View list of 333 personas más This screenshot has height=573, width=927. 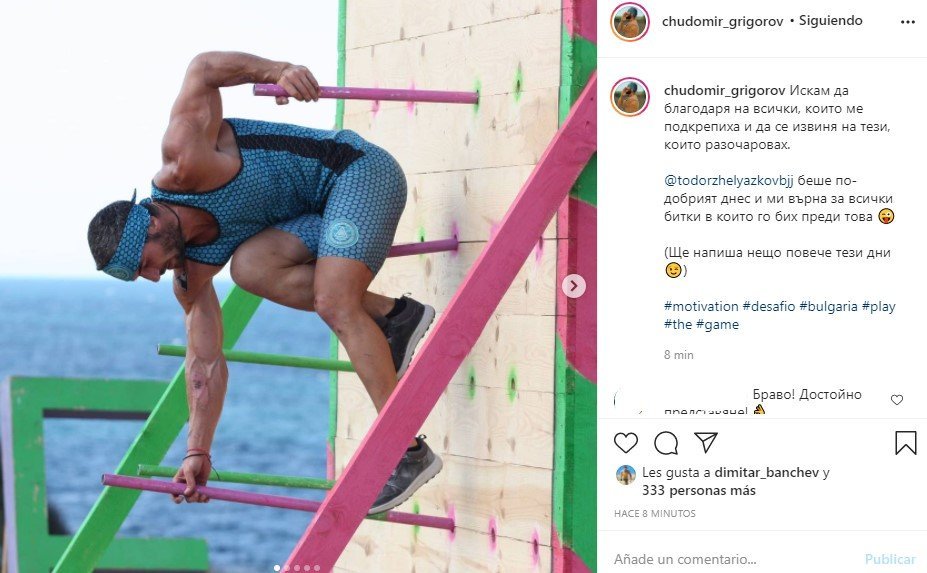tap(699, 490)
